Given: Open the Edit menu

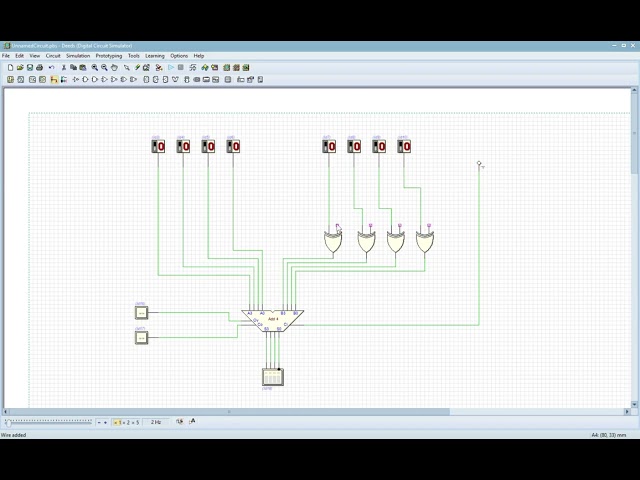Looking at the screenshot, I should [20, 56].
